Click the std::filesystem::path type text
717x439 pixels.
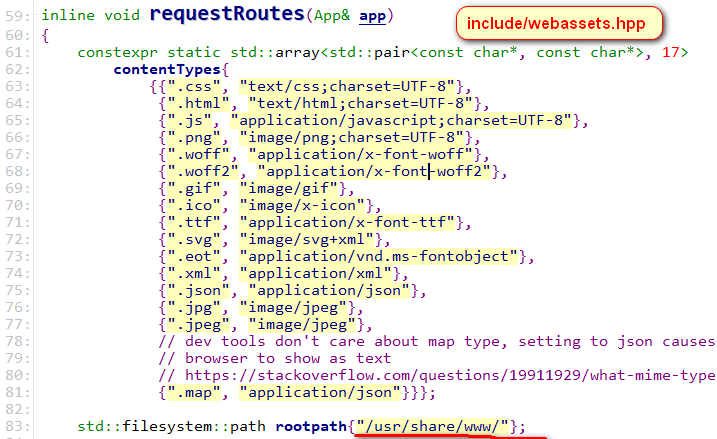[x=171, y=426]
